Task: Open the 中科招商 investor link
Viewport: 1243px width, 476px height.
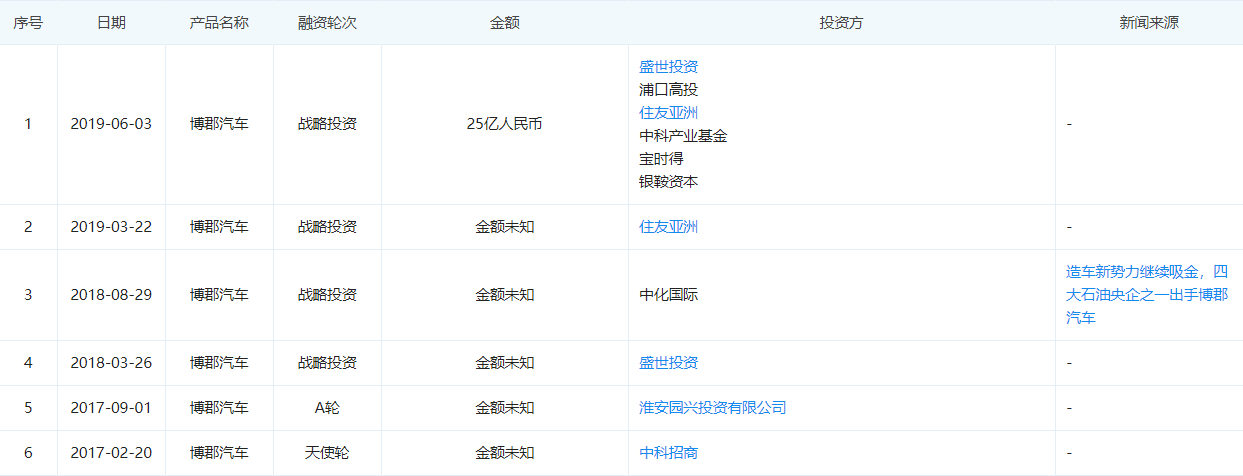Action: click(x=668, y=453)
